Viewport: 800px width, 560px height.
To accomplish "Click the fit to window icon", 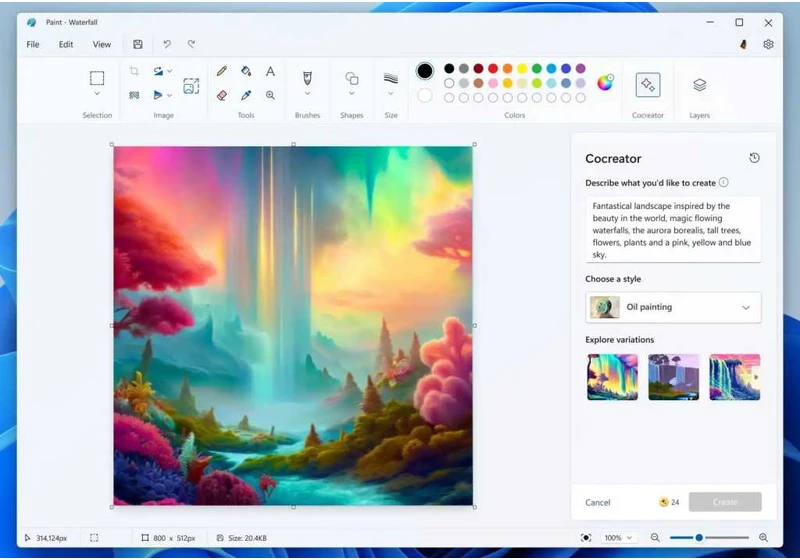I will 586,538.
